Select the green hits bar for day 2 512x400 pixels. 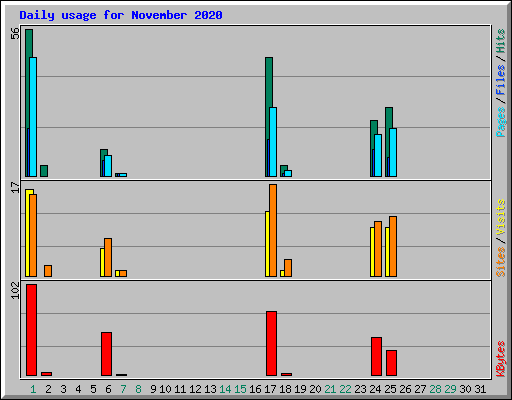pyautogui.click(x=44, y=171)
